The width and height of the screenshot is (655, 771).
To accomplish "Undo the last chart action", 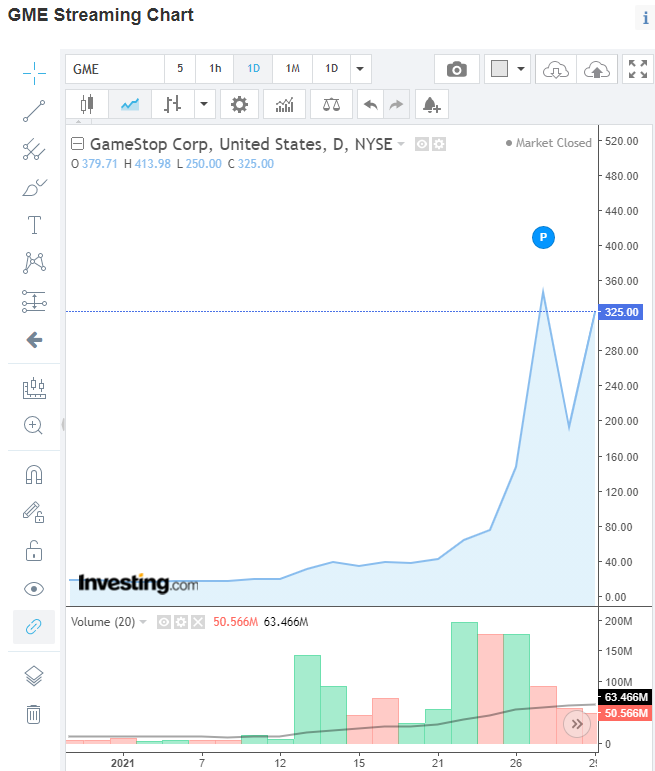I will pyautogui.click(x=370, y=104).
